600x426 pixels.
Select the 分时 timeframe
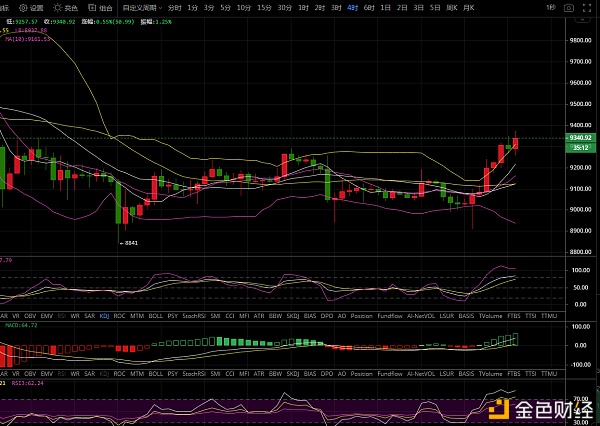coord(174,8)
